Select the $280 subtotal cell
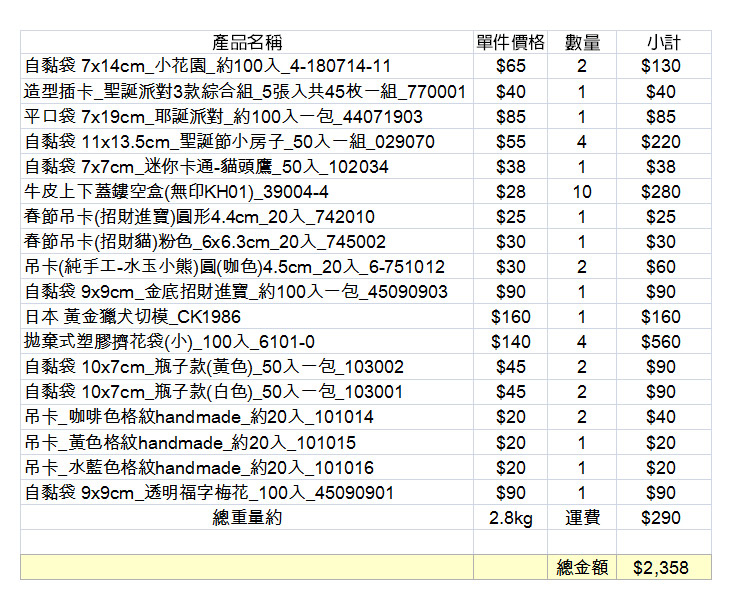 tap(661, 192)
